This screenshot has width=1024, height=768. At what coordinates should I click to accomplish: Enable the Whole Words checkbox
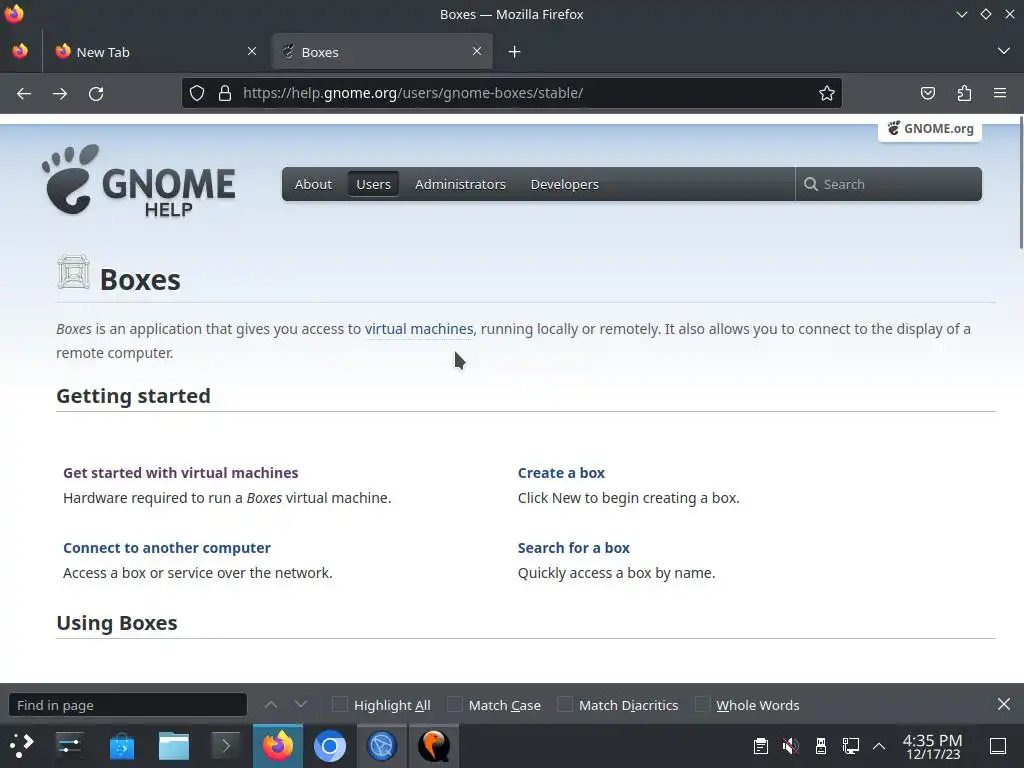[702, 705]
